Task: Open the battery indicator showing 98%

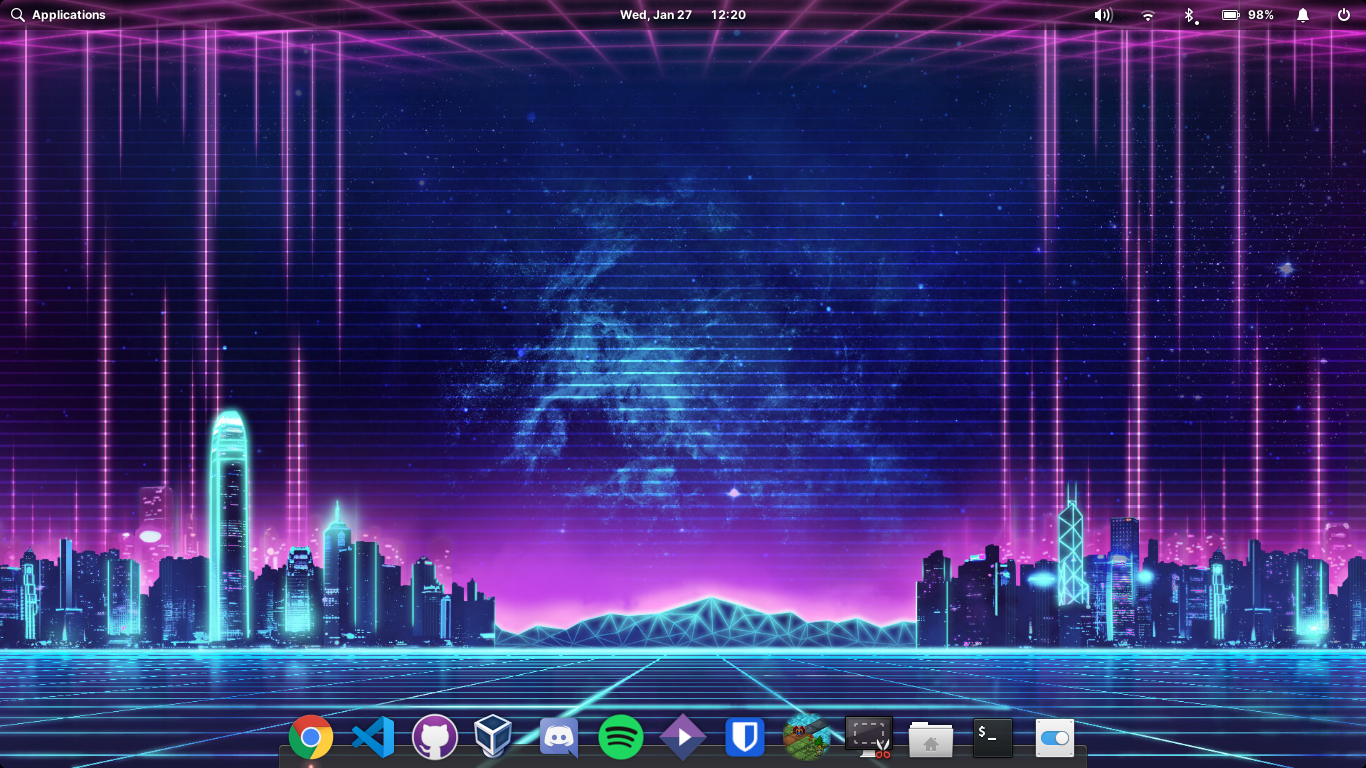Action: coord(1248,15)
